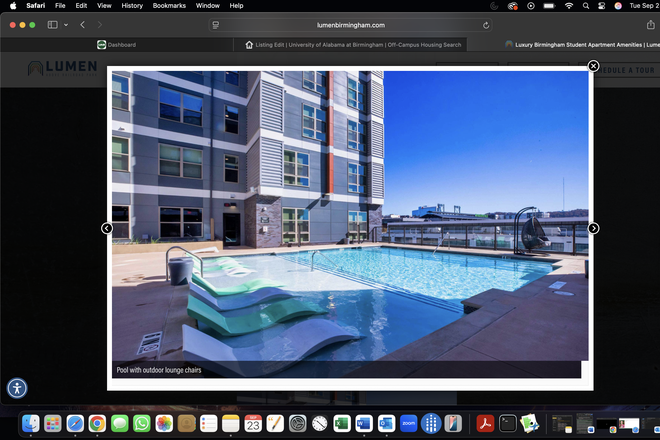The height and width of the screenshot is (440, 660).
Task: Close the photo lightbox with X button
Action: pos(593,66)
